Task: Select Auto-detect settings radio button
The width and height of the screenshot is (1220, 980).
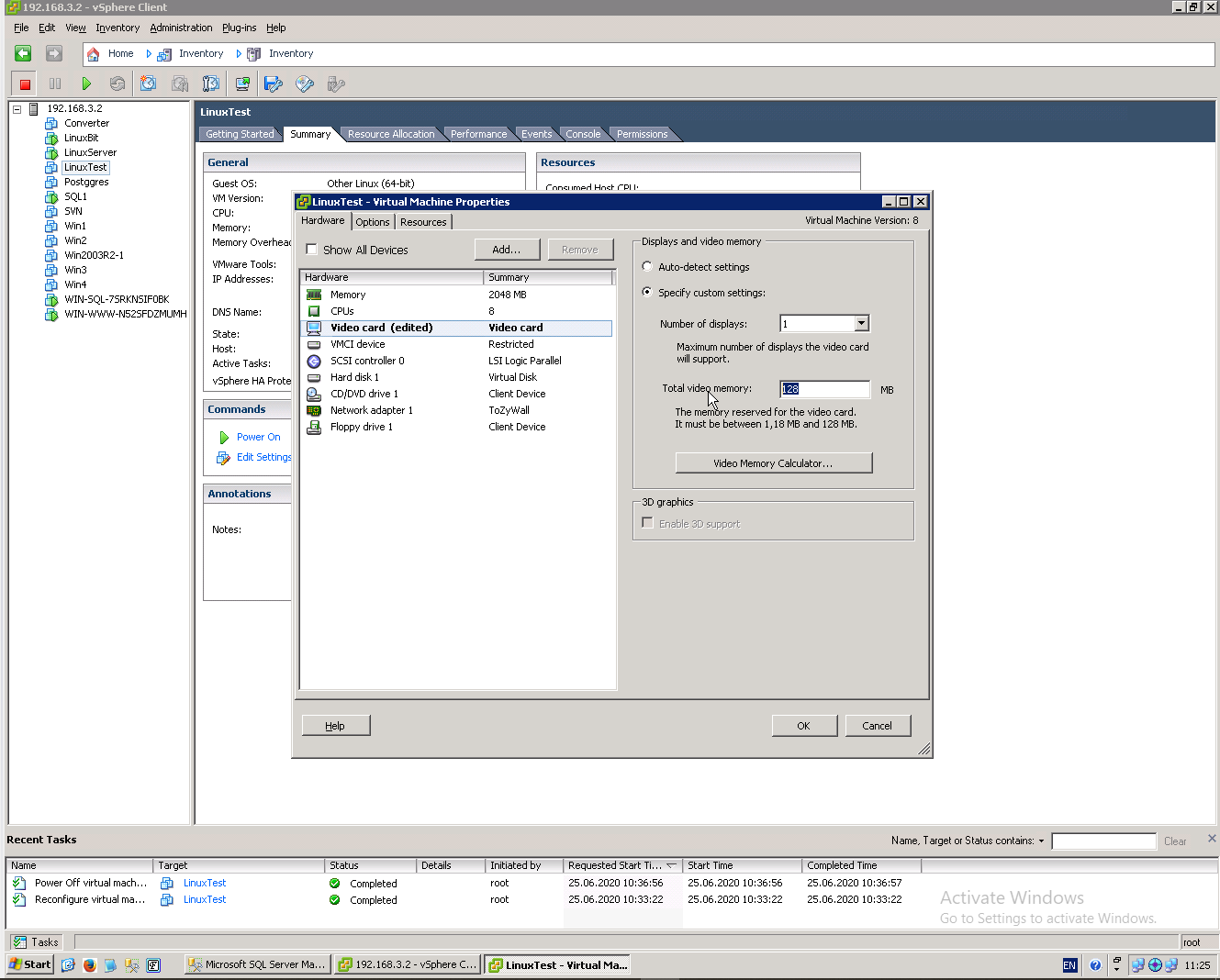Action: (x=647, y=267)
